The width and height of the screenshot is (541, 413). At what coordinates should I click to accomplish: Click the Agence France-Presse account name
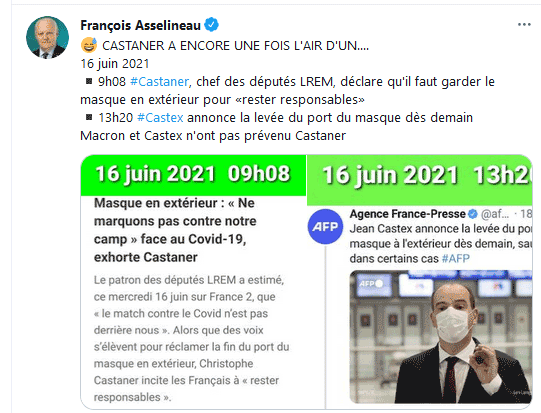[407, 214]
